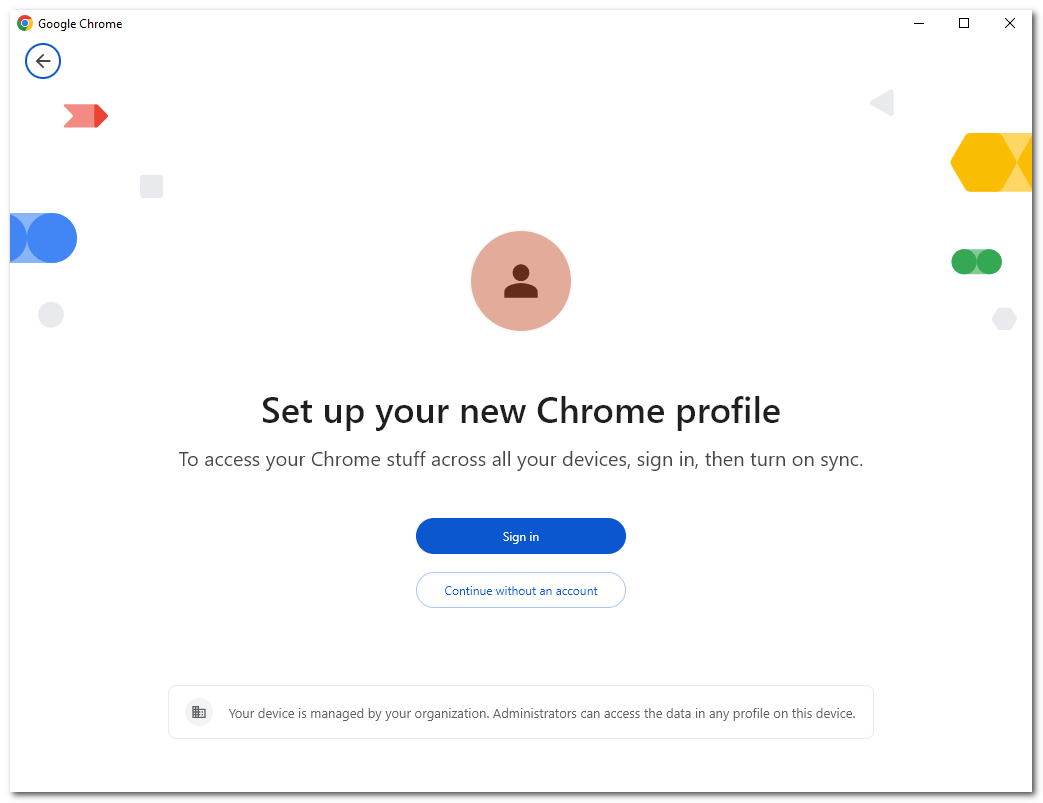The height and width of the screenshot is (803, 1043).
Task: Click the blue circles decoration
Action: coord(45,238)
